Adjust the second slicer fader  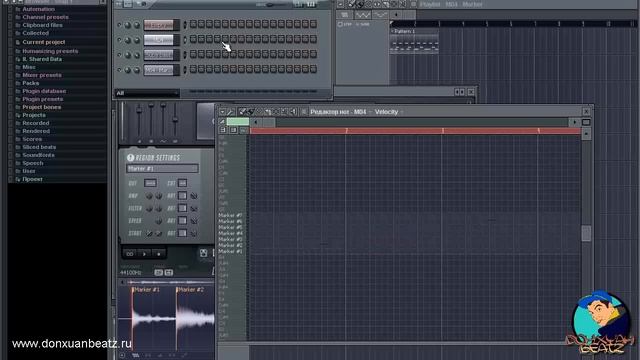tap(151, 106)
